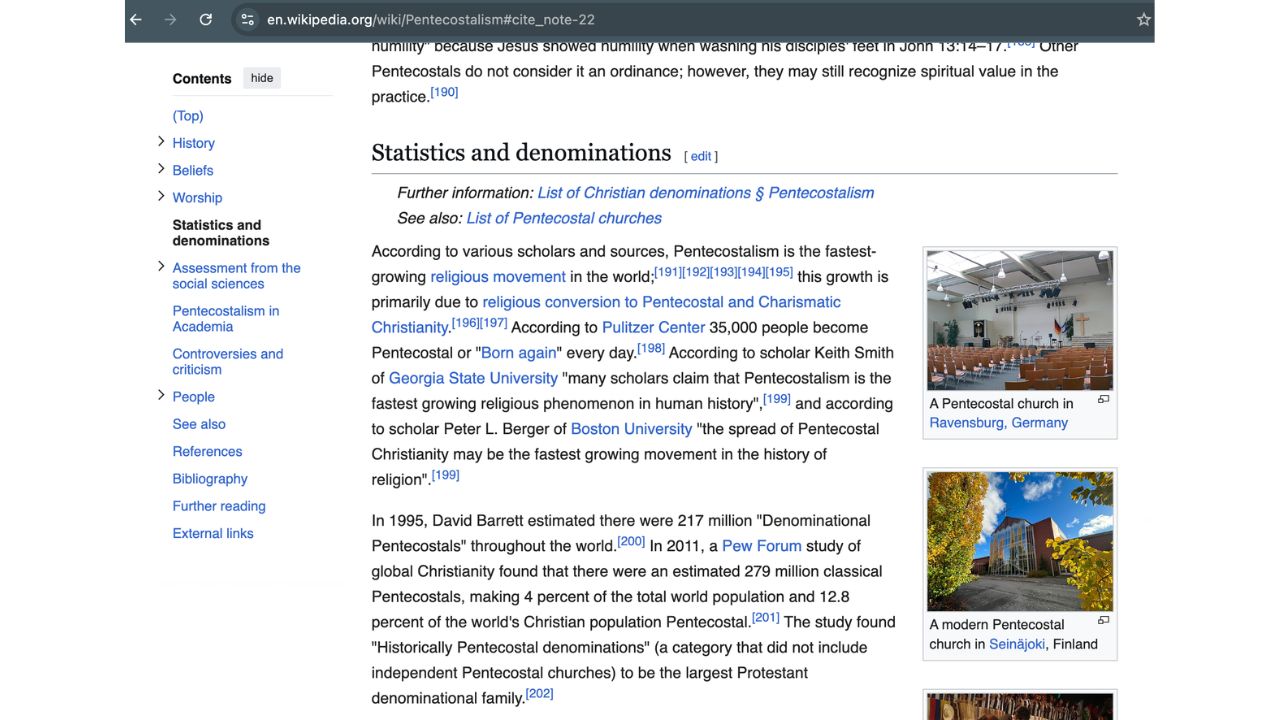The image size is (1280, 720).
Task: Edit the Statistics and denominations section
Action: (701, 156)
